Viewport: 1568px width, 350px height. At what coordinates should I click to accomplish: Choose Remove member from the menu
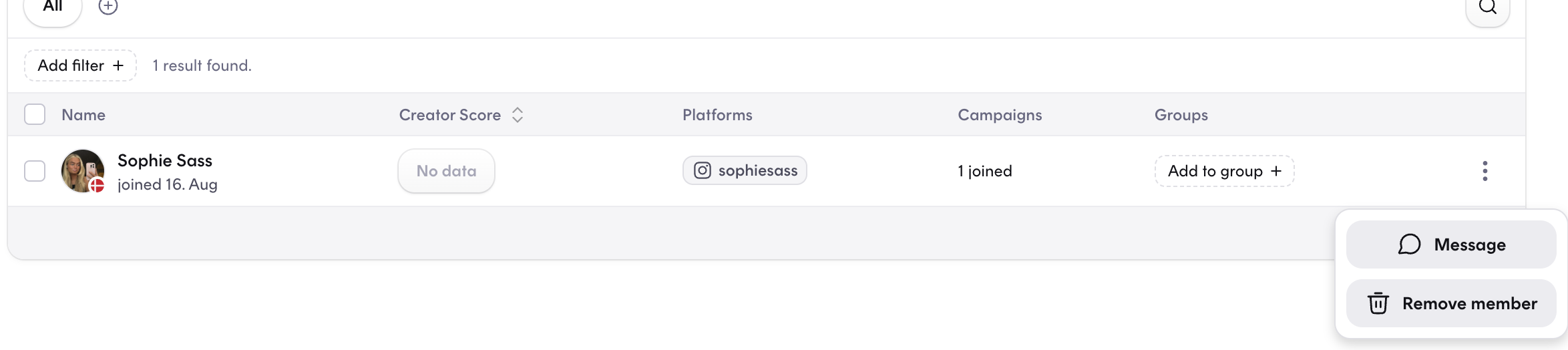click(1451, 303)
